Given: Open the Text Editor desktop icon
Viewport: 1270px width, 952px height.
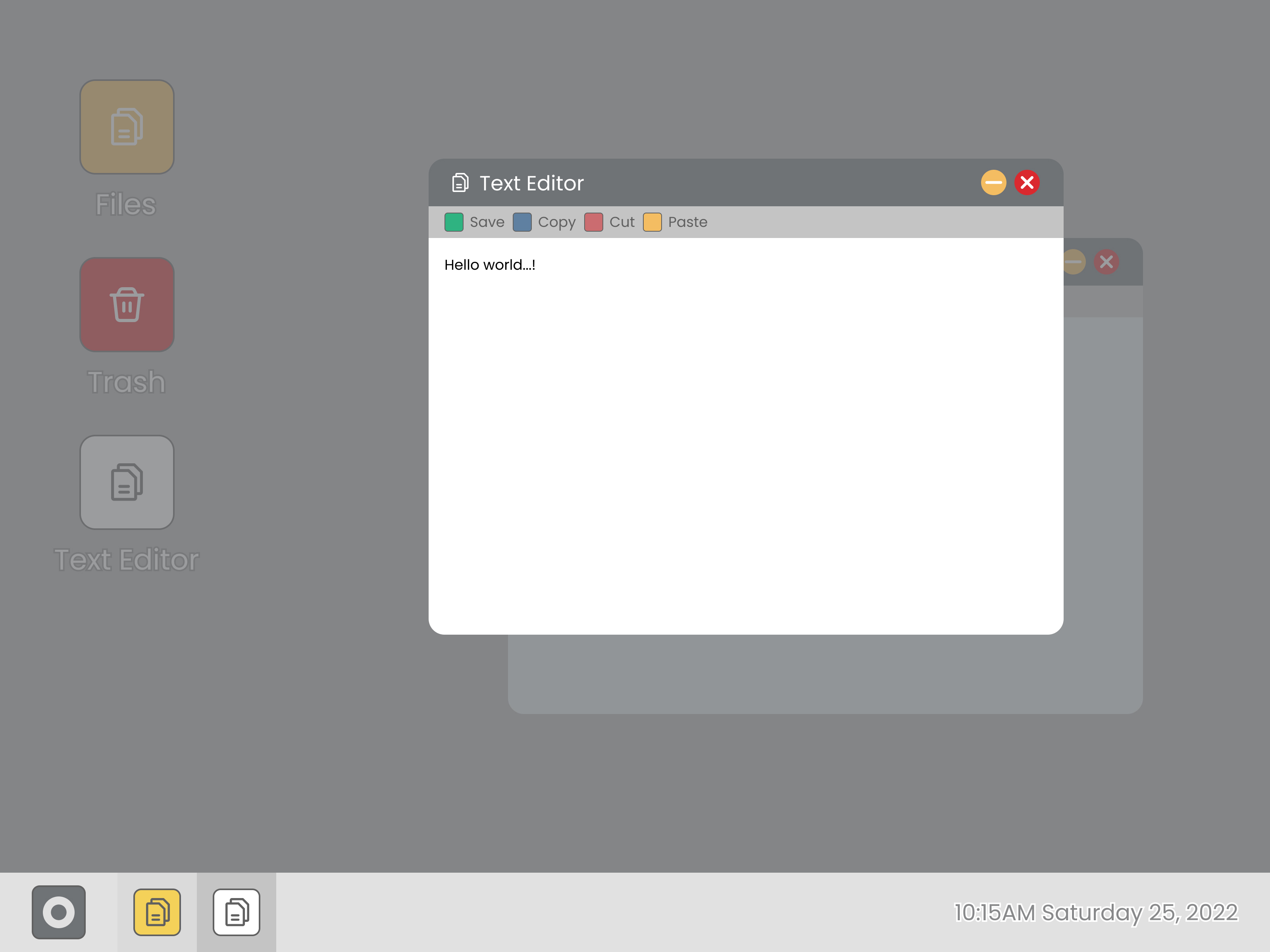Looking at the screenshot, I should [x=127, y=482].
